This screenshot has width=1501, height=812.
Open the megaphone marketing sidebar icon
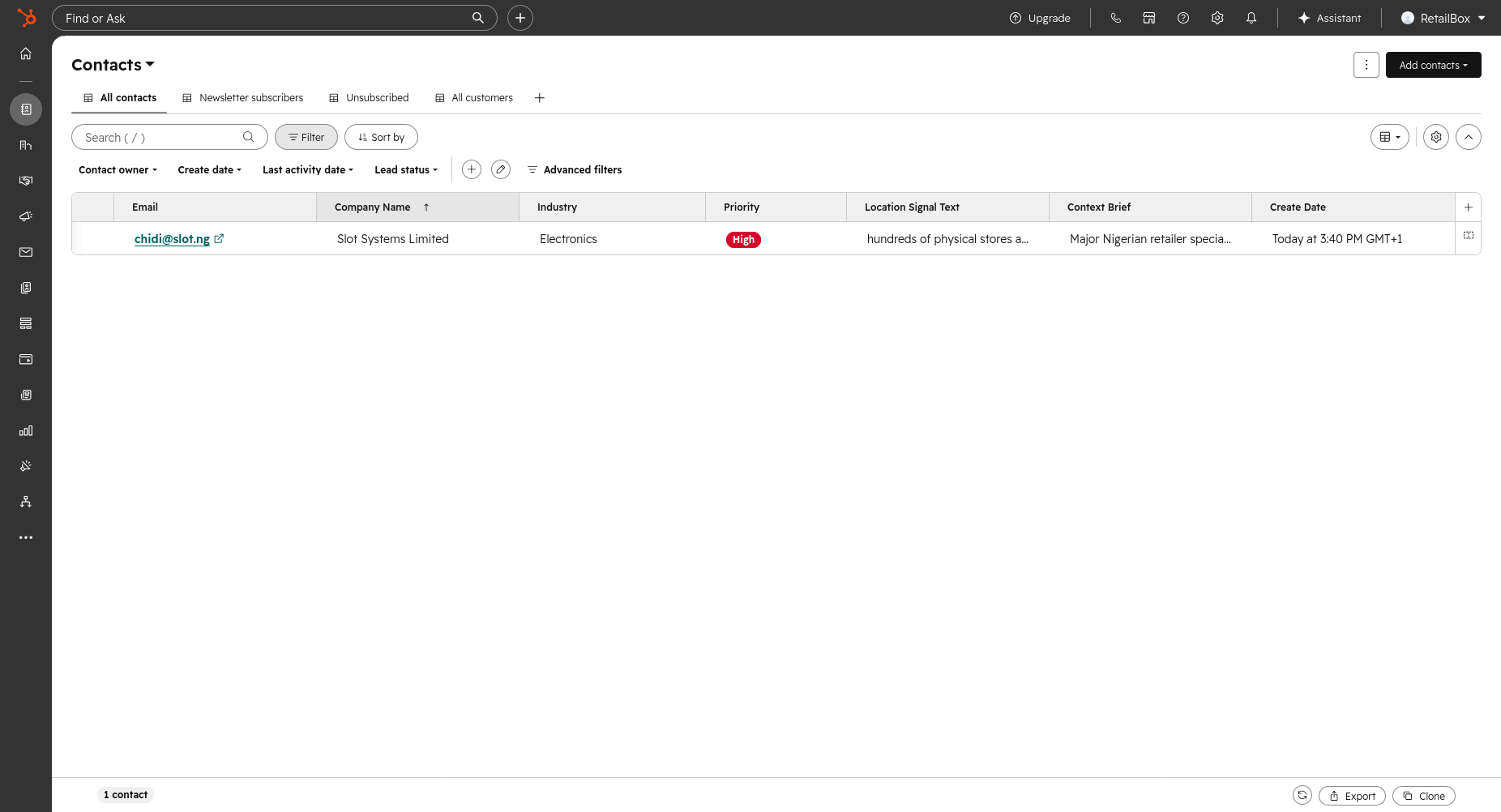(26, 216)
